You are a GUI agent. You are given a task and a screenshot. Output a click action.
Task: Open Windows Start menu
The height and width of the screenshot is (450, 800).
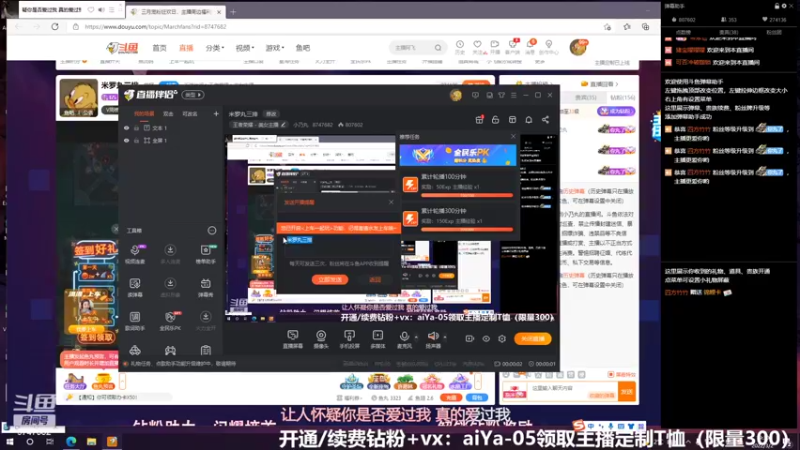pos(10,441)
